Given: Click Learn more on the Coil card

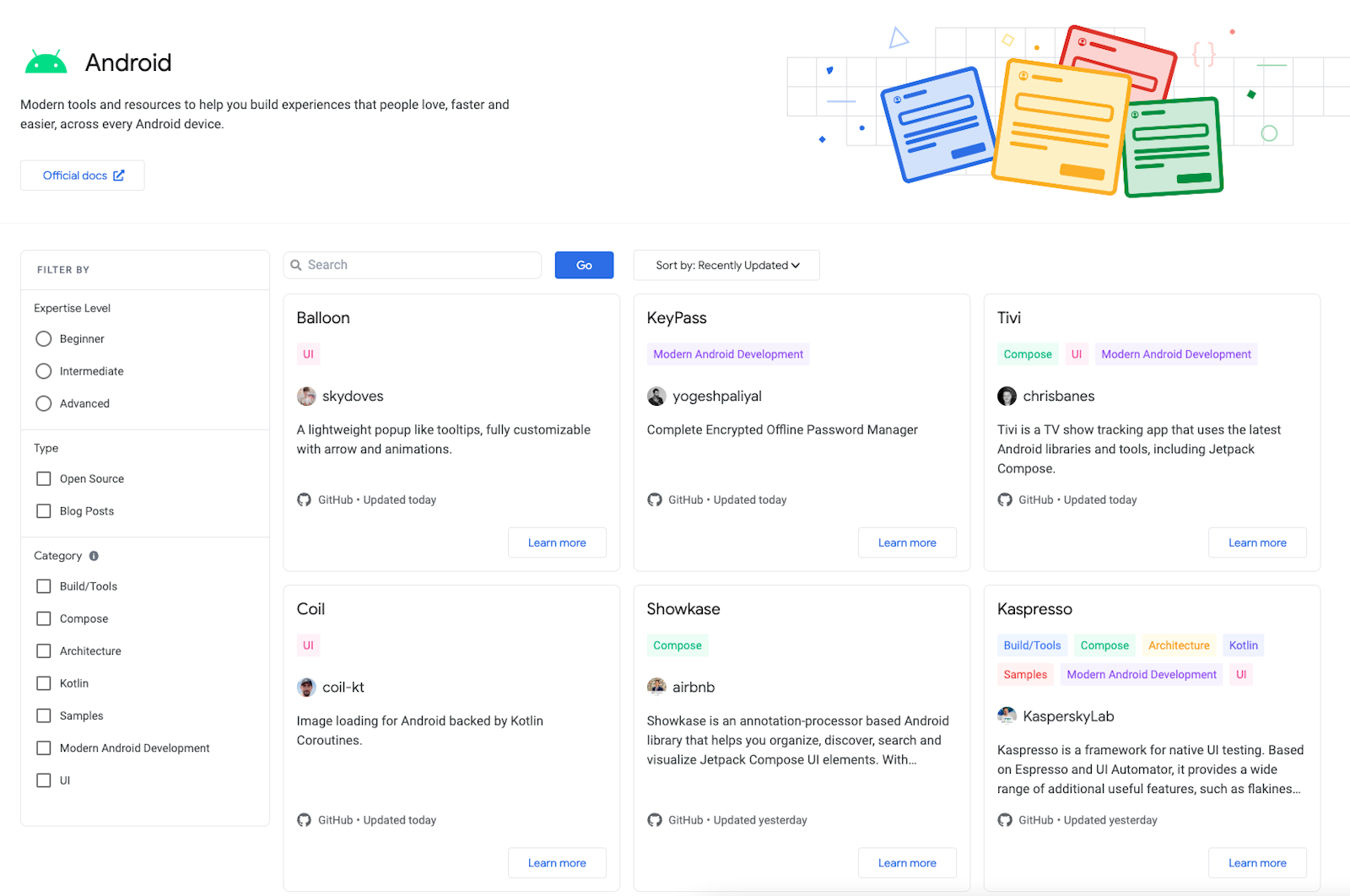Looking at the screenshot, I should [x=557, y=863].
